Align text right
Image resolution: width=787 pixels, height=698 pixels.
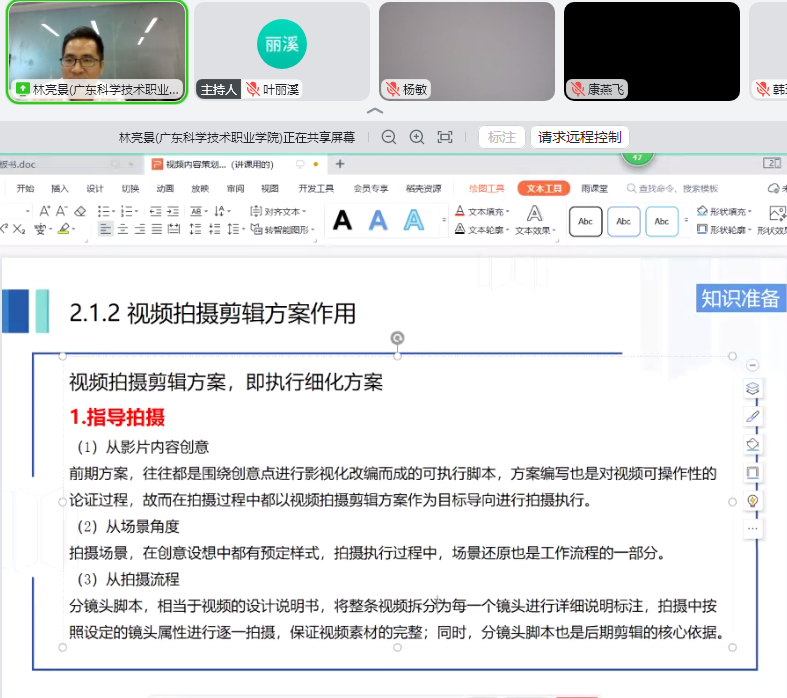click(x=140, y=229)
